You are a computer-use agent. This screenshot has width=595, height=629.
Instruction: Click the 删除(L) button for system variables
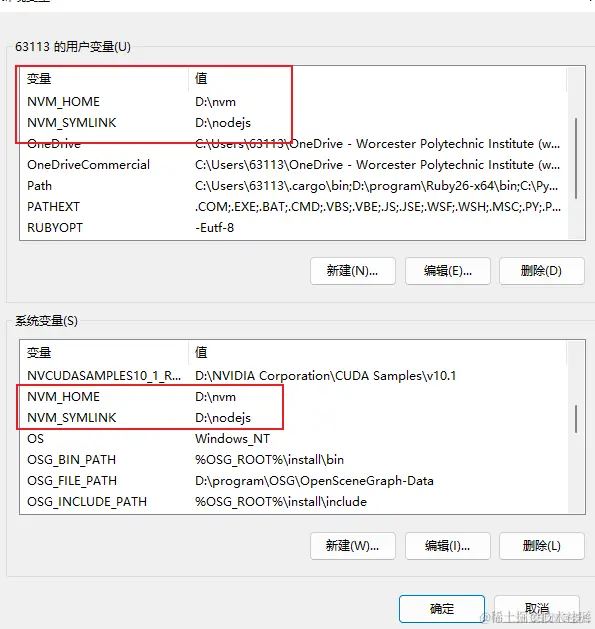point(542,546)
